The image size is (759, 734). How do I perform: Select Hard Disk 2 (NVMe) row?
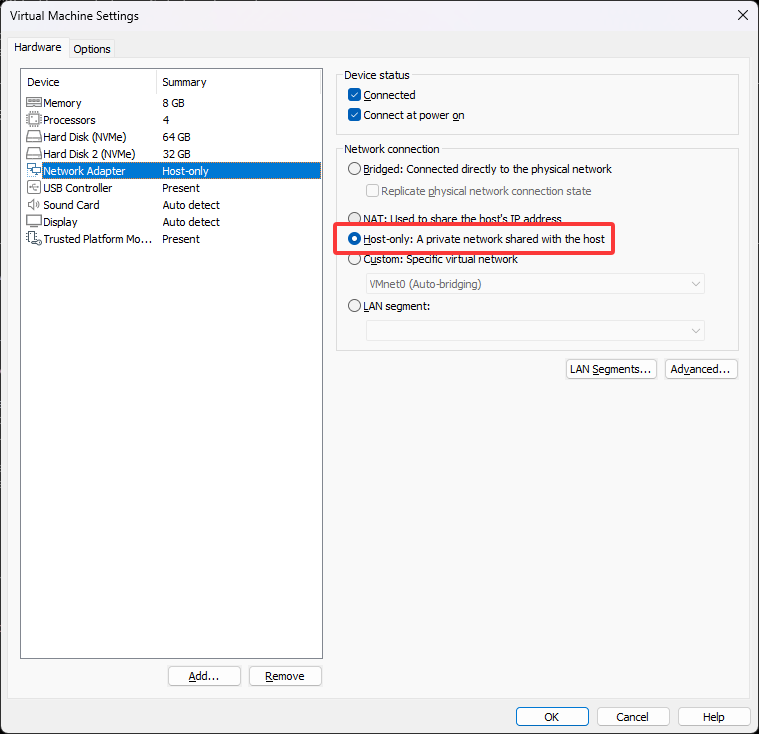pyautogui.click(x=171, y=153)
